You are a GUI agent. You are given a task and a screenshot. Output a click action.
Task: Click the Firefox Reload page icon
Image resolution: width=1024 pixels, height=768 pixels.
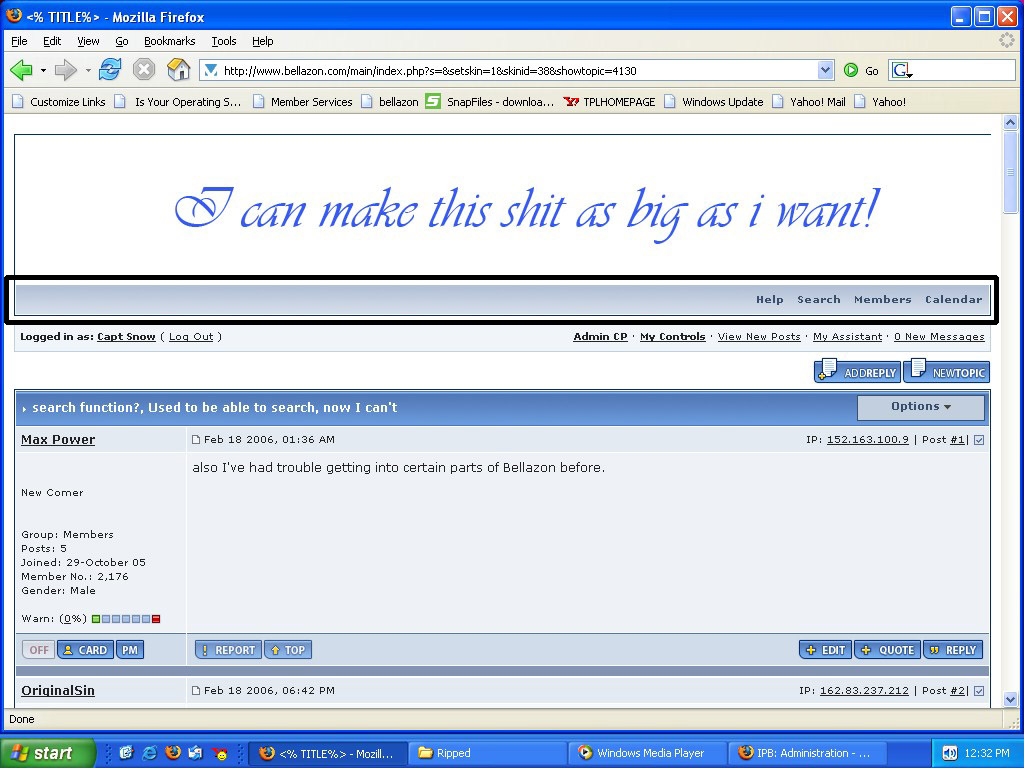pyautogui.click(x=110, y=70)
